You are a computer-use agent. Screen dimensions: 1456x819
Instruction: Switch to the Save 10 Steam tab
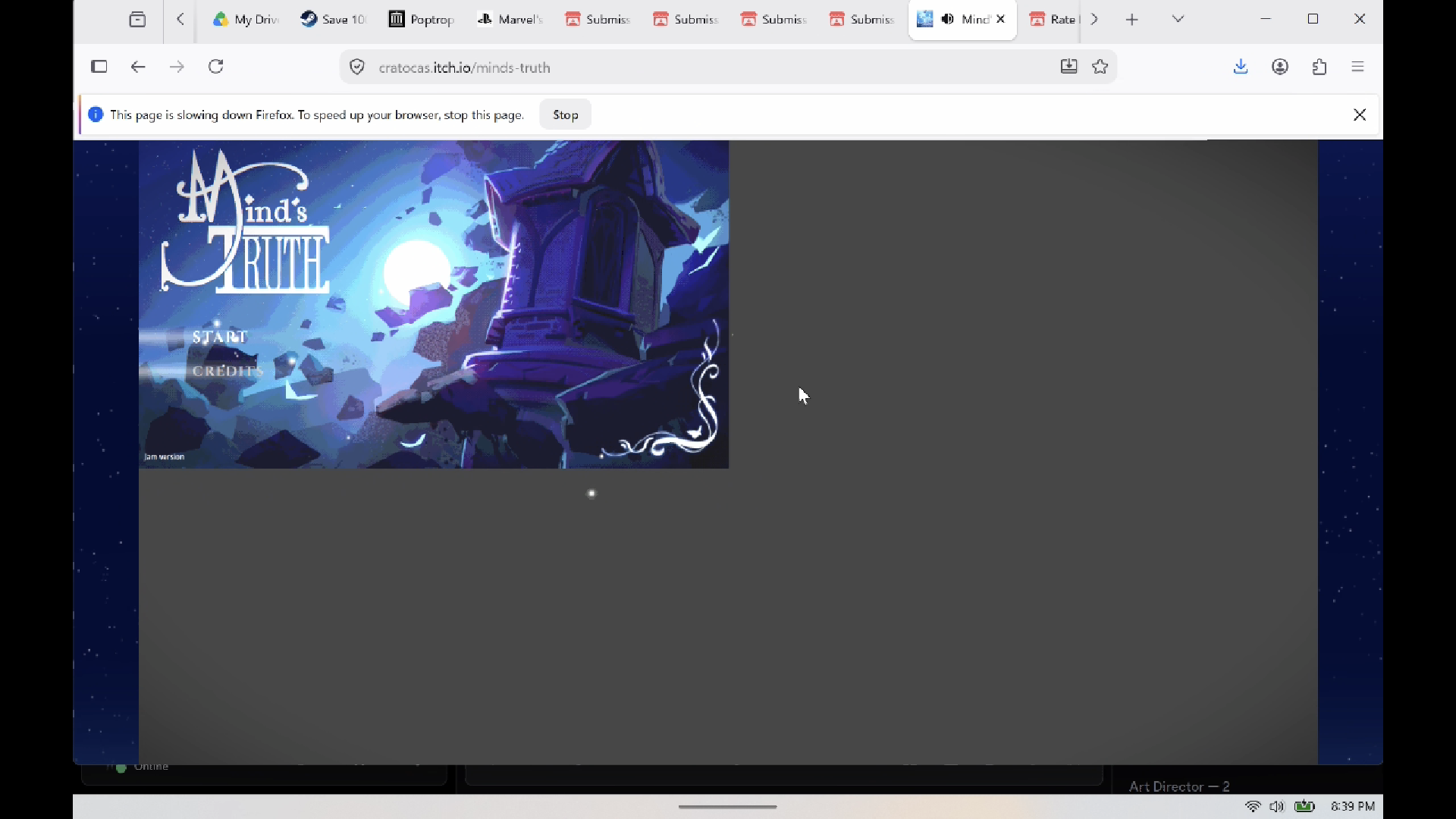point(333,20)
